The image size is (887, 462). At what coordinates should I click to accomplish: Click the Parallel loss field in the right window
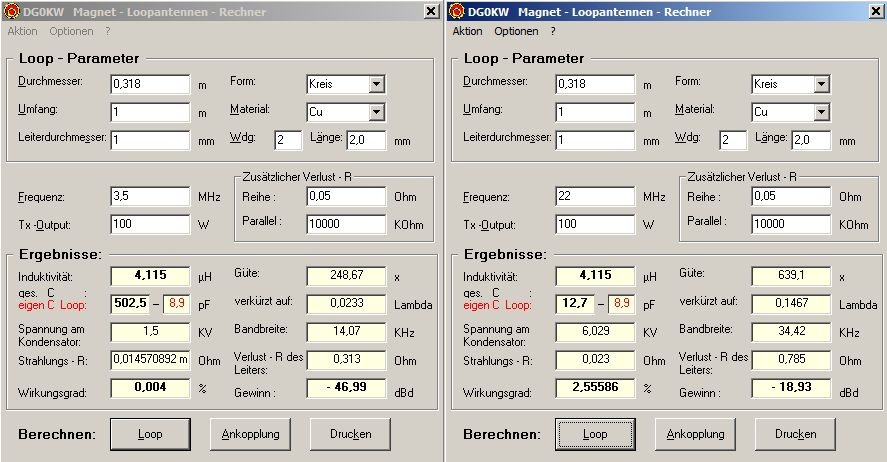point(791,224)
